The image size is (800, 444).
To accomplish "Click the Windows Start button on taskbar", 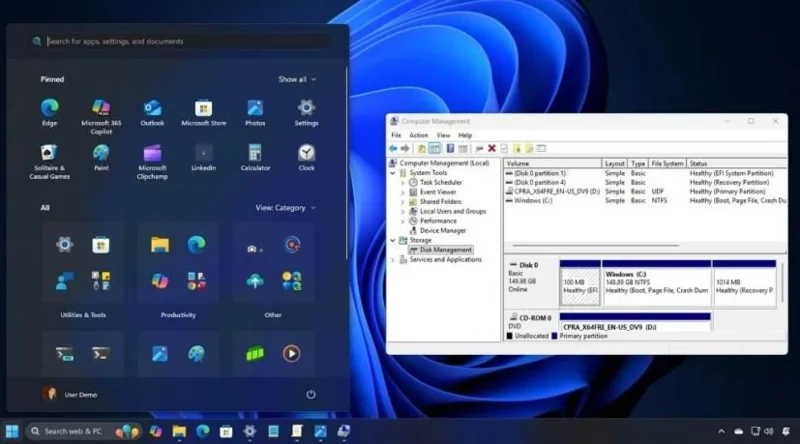I will 12,432.
